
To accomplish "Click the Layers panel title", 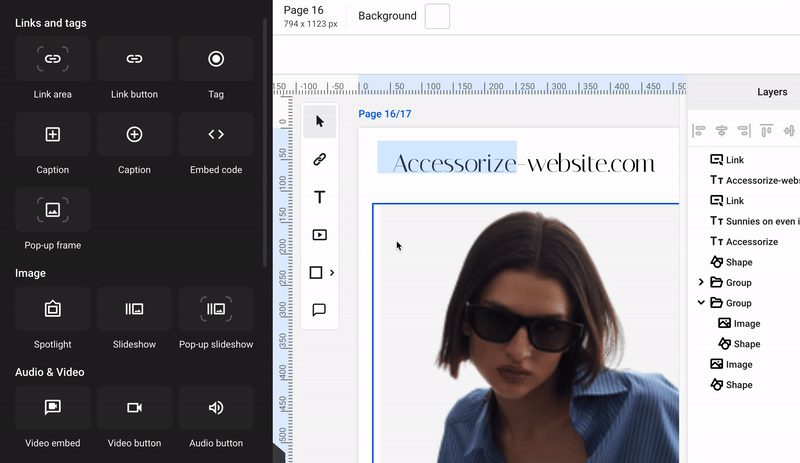I will coord(772,92).
